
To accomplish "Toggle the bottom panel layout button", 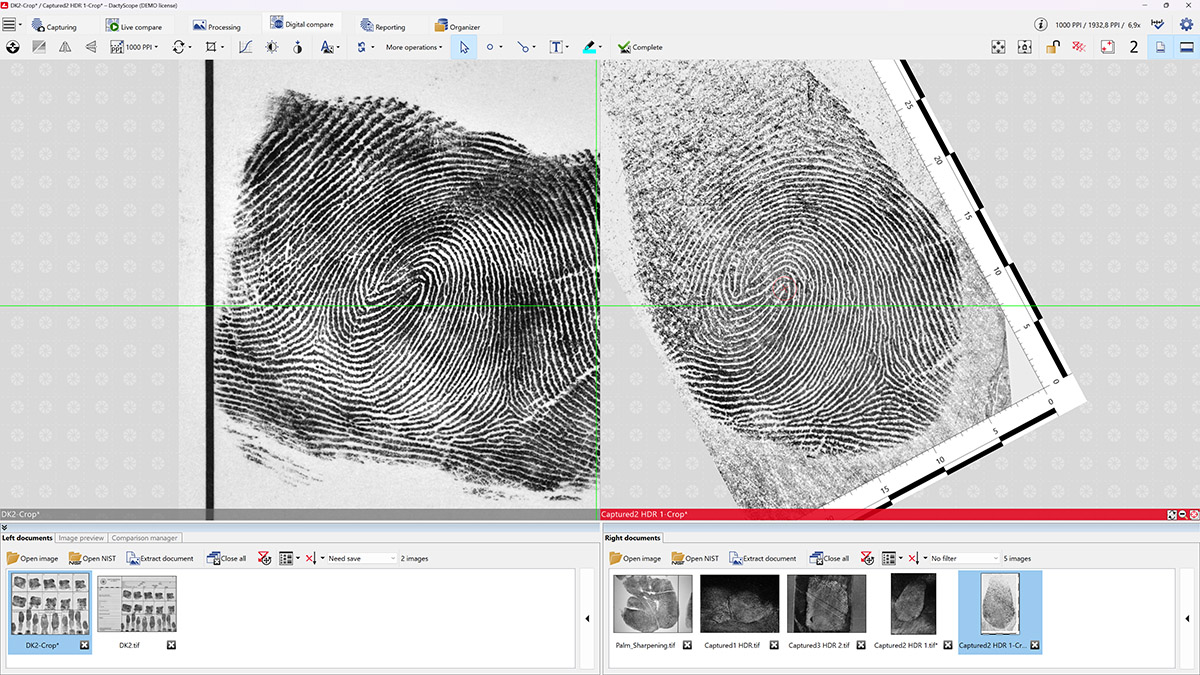I will point(1186,47).
